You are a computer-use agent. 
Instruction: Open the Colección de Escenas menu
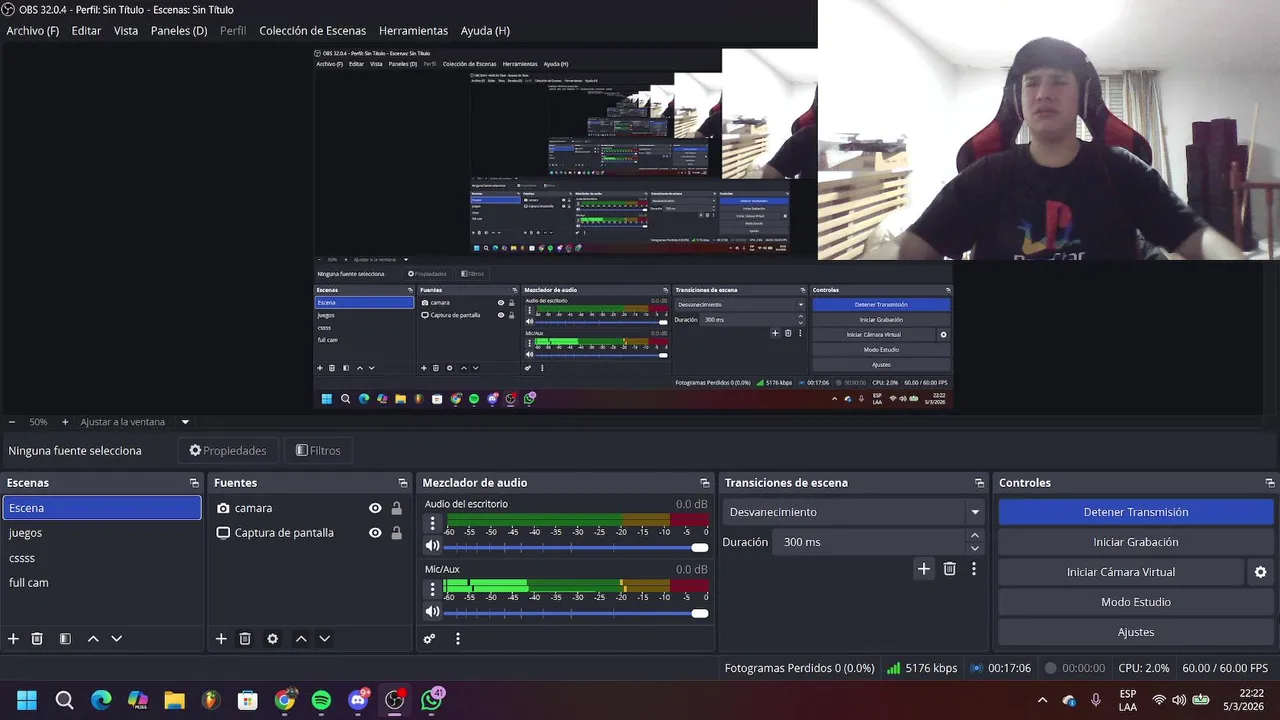pyautogui.click(x=312, y=31)
